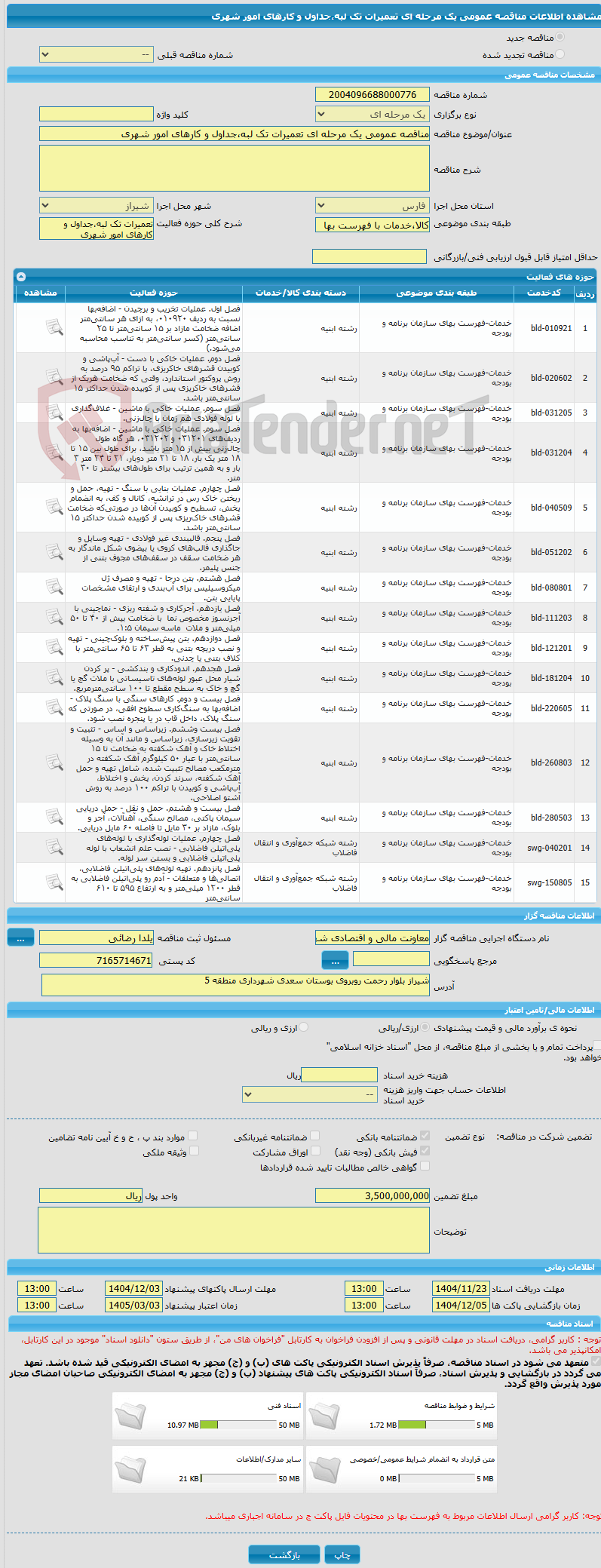
Task: Click the چاپ print button
Action: [x=342, y=1554]
